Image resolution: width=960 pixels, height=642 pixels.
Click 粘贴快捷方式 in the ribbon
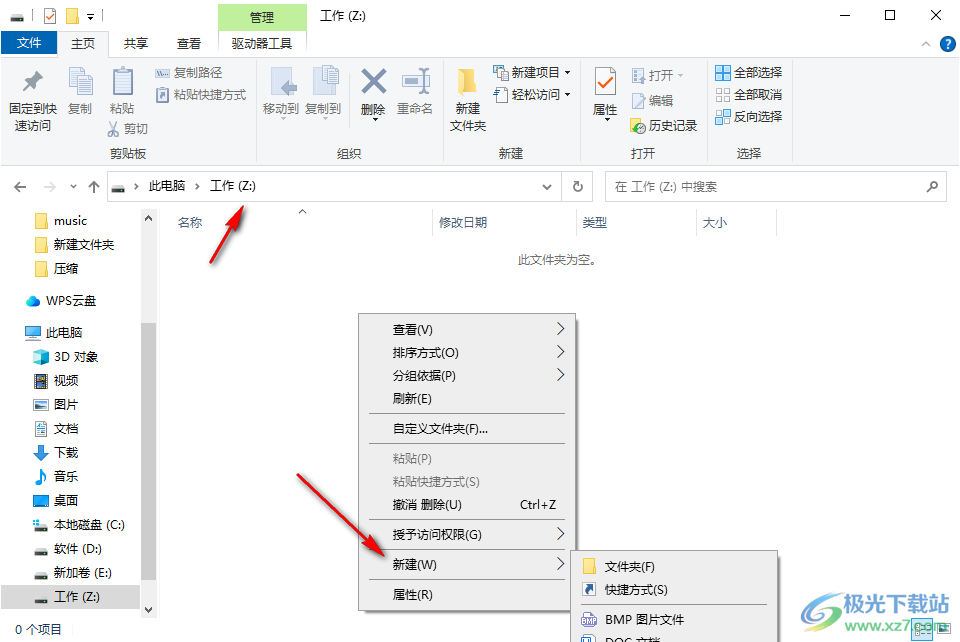click(x=201, y=95)
